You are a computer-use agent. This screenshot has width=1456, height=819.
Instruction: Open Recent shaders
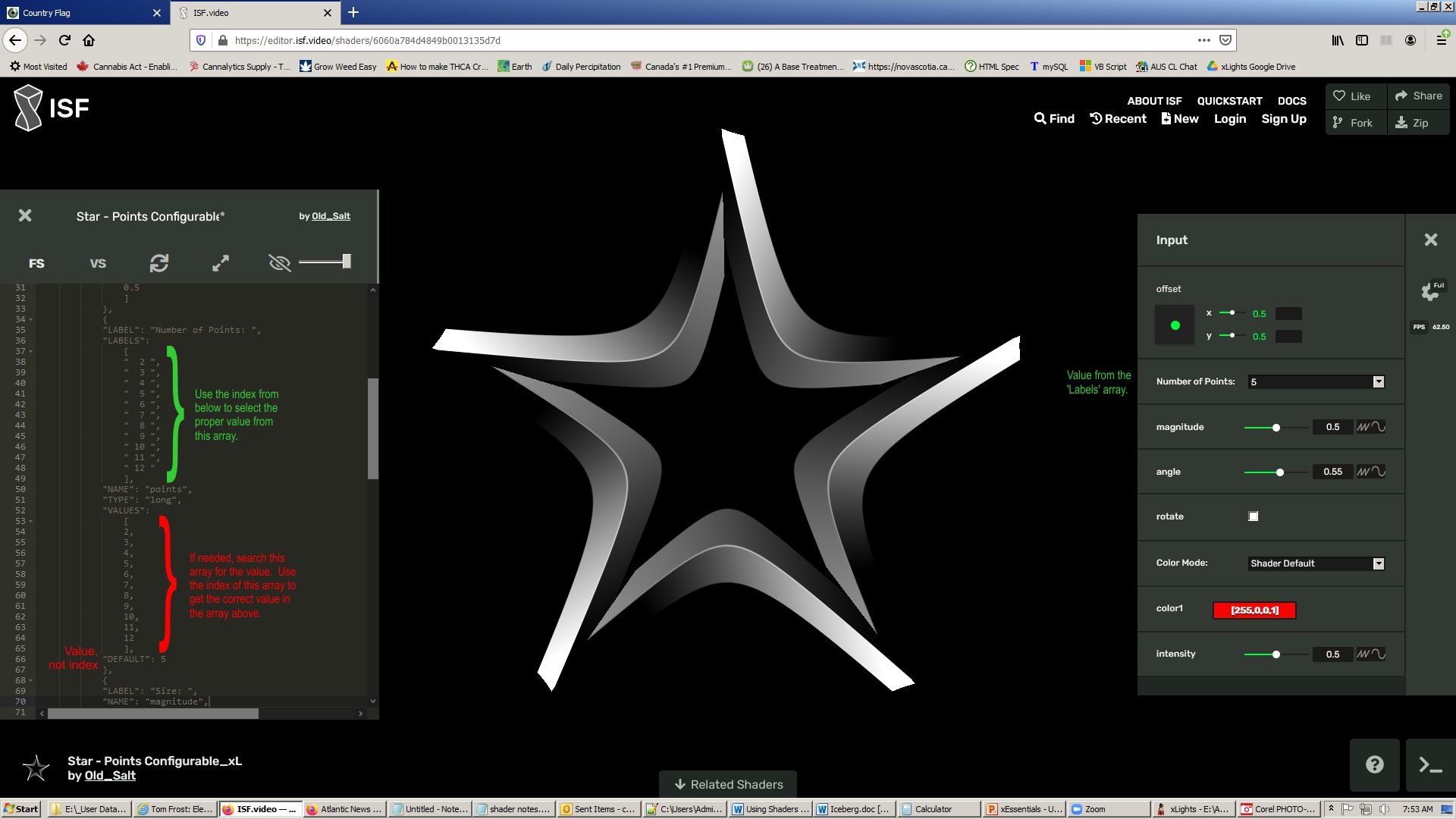tap(1118, 119)
